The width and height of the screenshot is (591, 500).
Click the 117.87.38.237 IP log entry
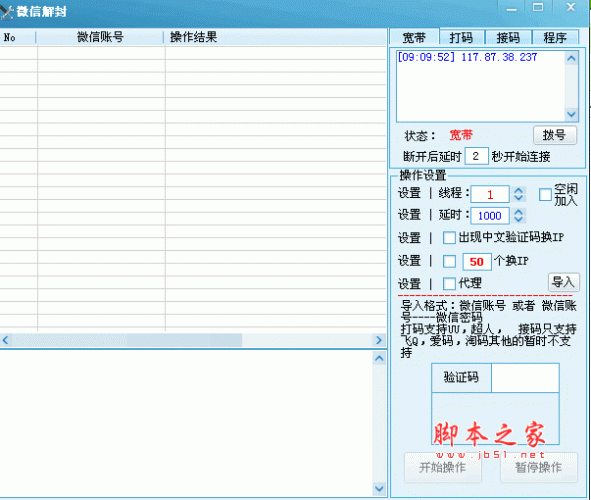467,57
